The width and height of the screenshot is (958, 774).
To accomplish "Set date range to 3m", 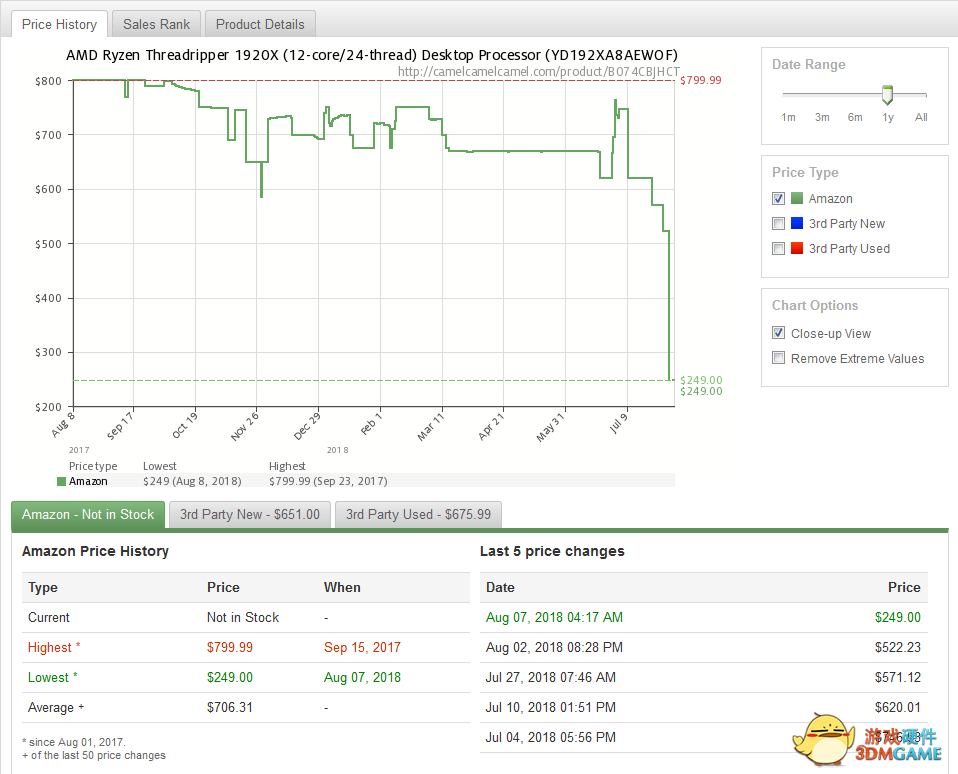I will click(x=822, y=117).
